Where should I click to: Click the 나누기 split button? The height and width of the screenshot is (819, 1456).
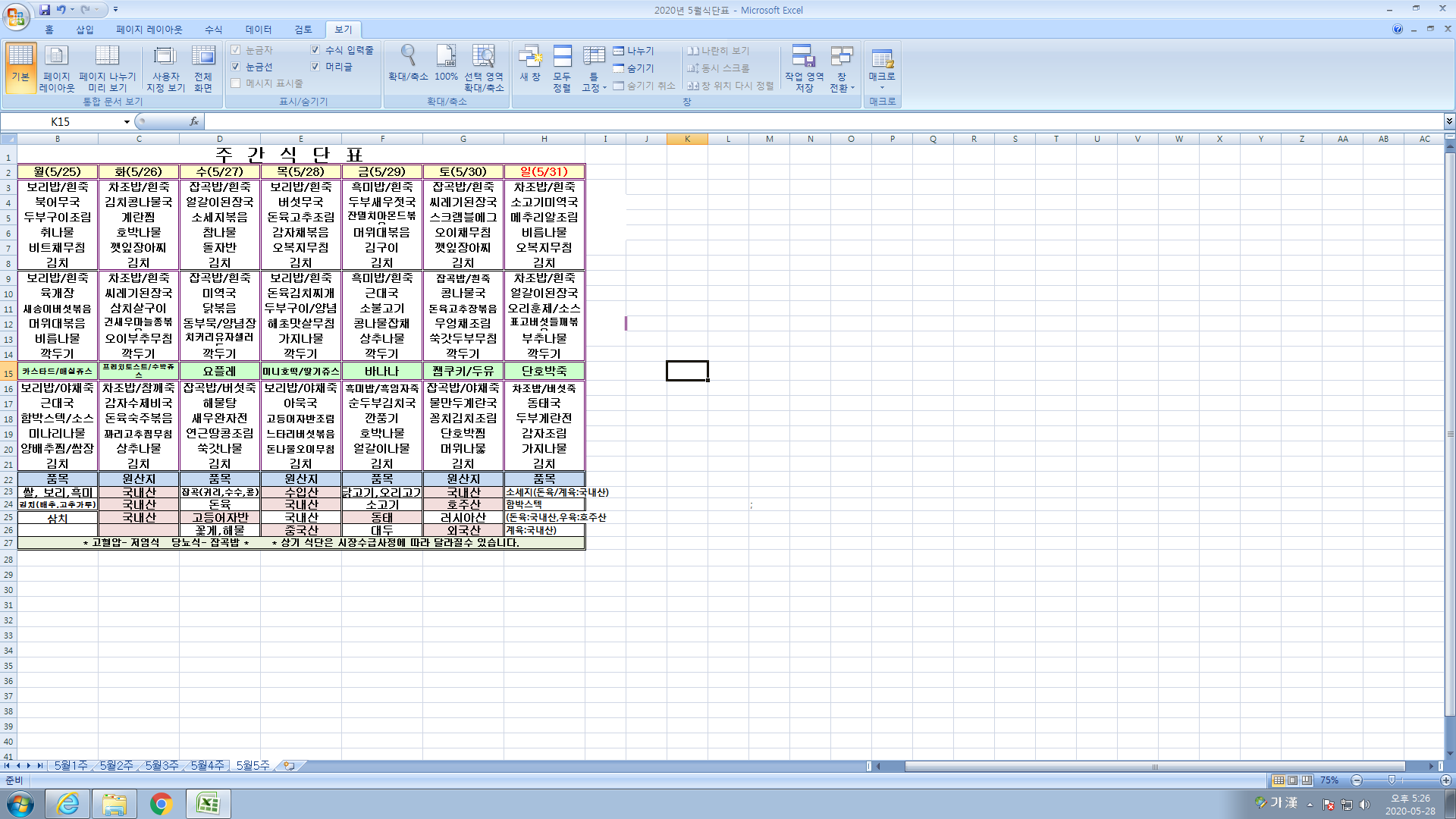pyautogui.click(x=634, y=51)
